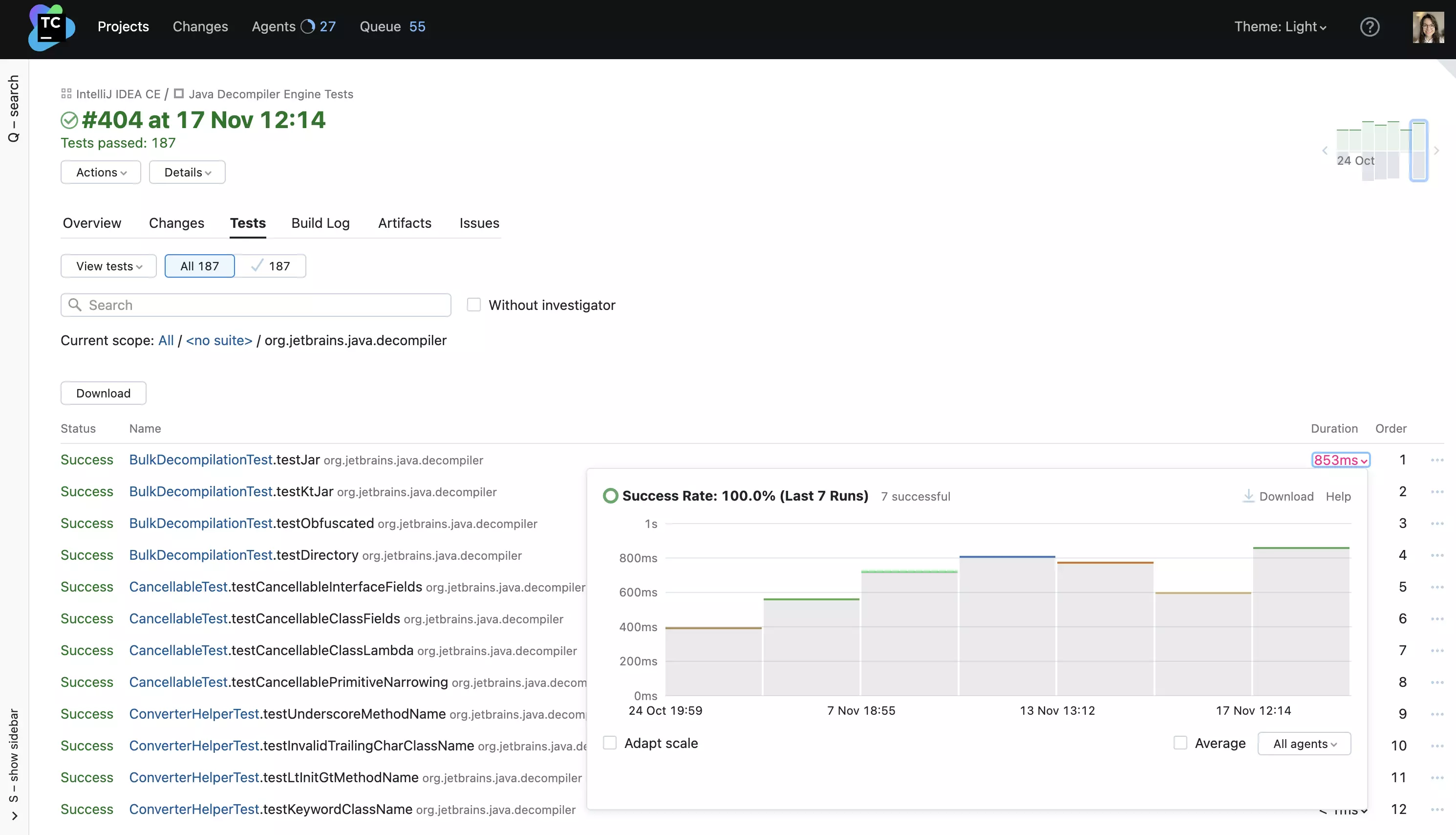Open the BulkDecompilationTest.testKtJar test link
1456x835 pixels.
(x=231, y=491)
